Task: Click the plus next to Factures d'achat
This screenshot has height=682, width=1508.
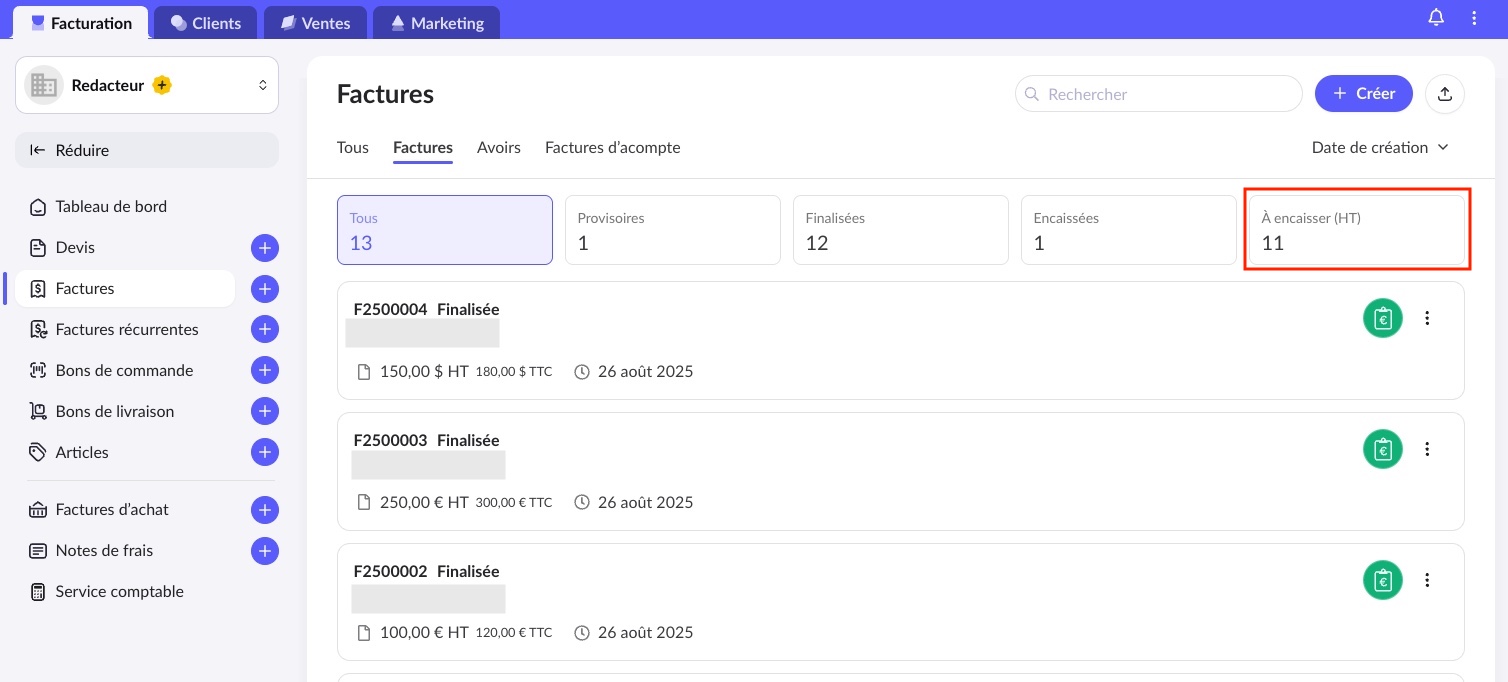Action: pos(264,510)
